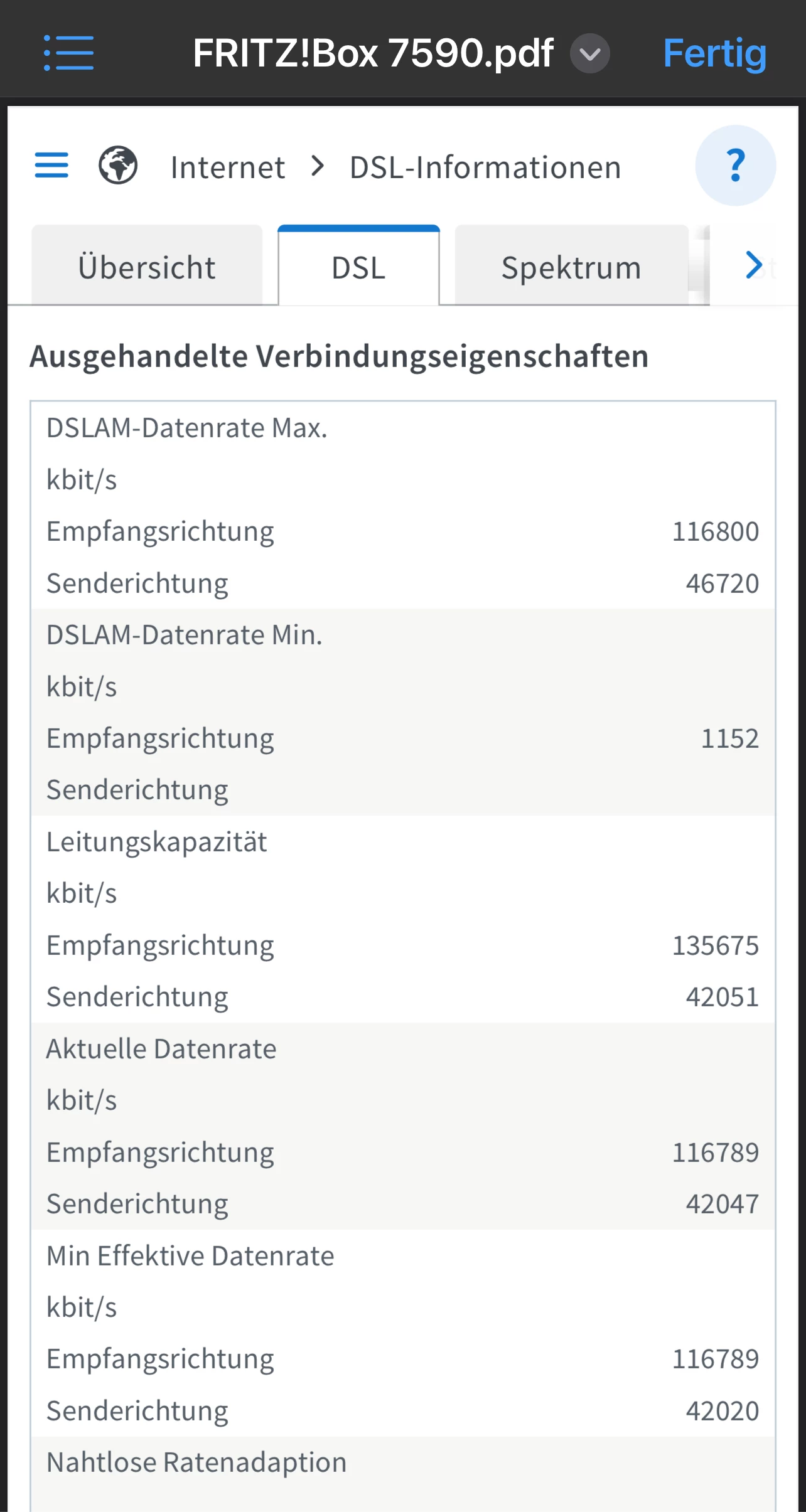Viewport: 806px width, 1512px height.
Task: Open help with the question mark icon
Action: point(735,166)
